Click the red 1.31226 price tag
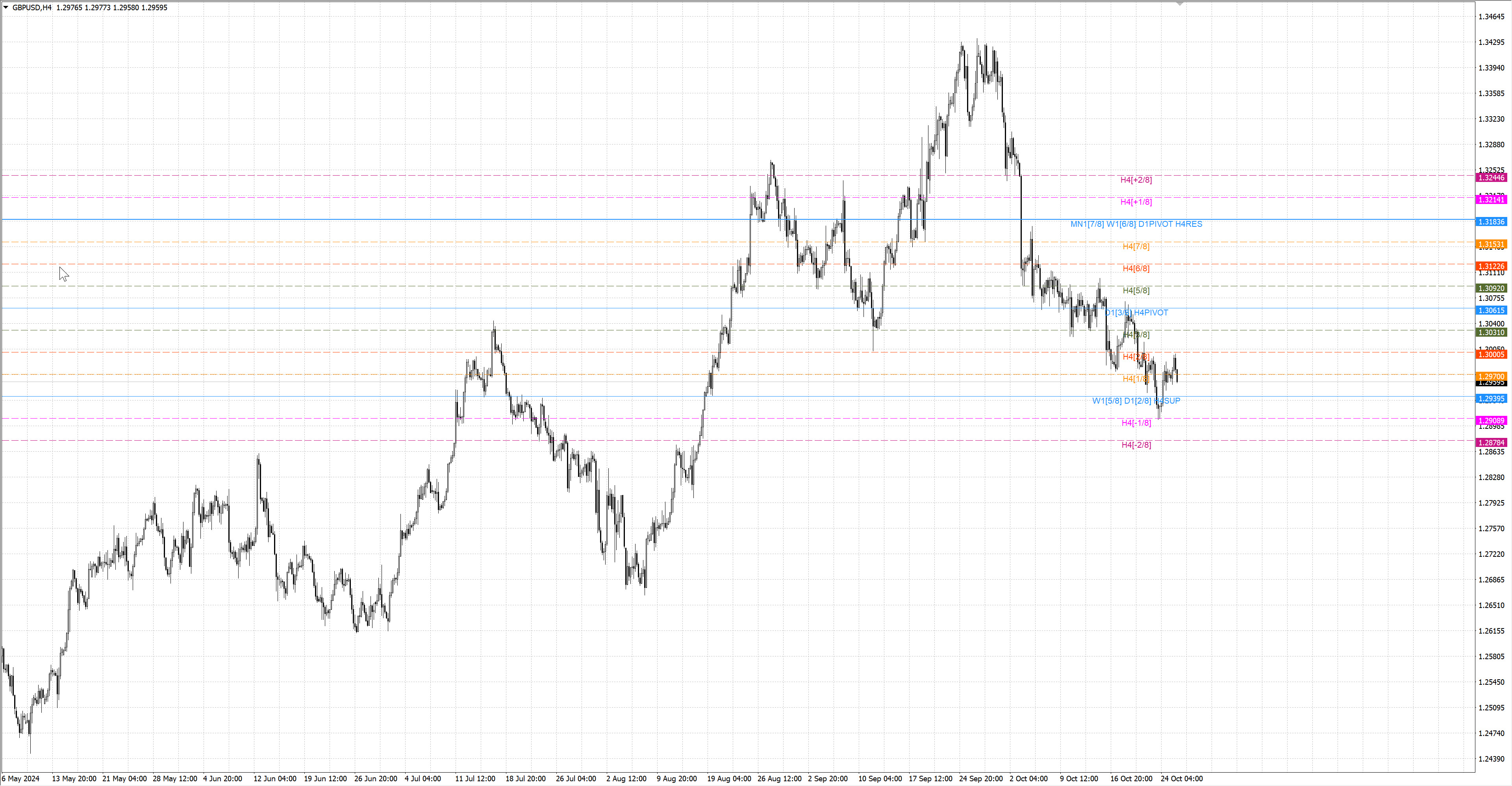This screenshot has height=786, width=1512. pos(1491,267)
